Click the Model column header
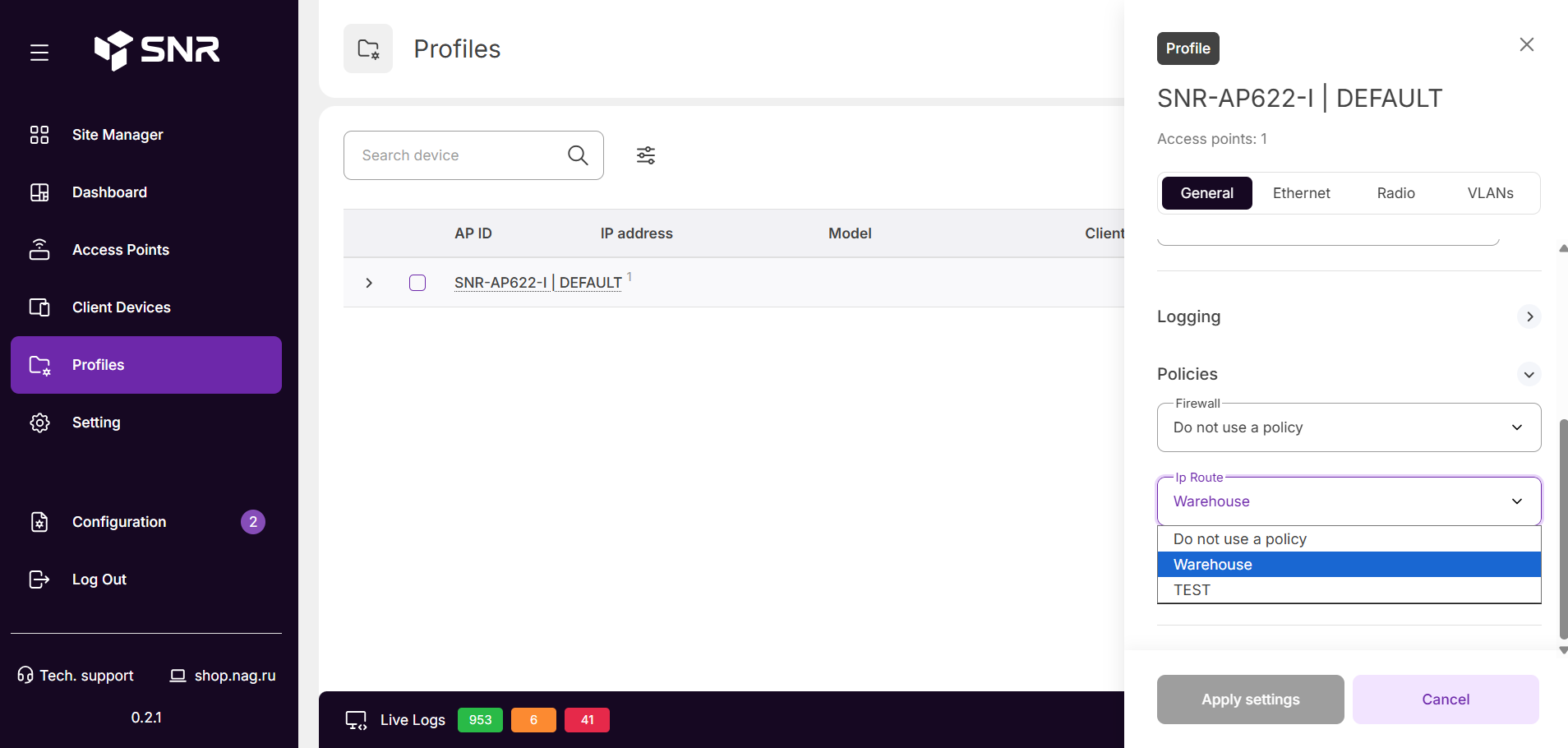Screen dimensions: 1568x748 (850, 233)
